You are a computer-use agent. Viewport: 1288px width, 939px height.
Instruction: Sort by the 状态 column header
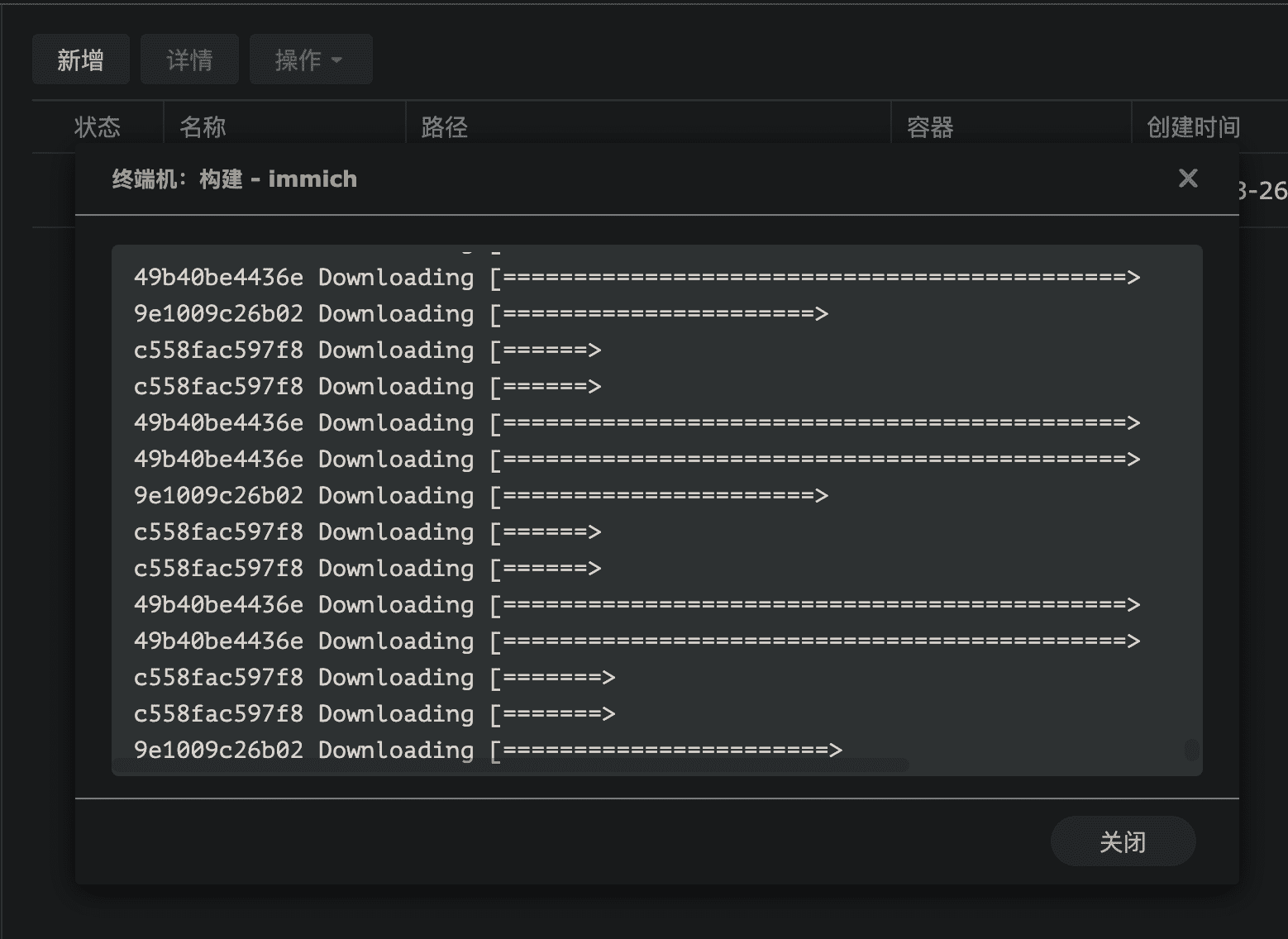coord(98,126)
